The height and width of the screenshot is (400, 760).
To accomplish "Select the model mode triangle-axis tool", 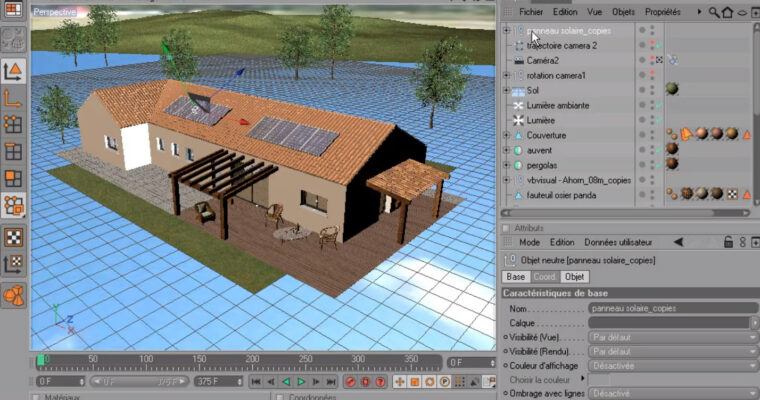I will (13, 71).
